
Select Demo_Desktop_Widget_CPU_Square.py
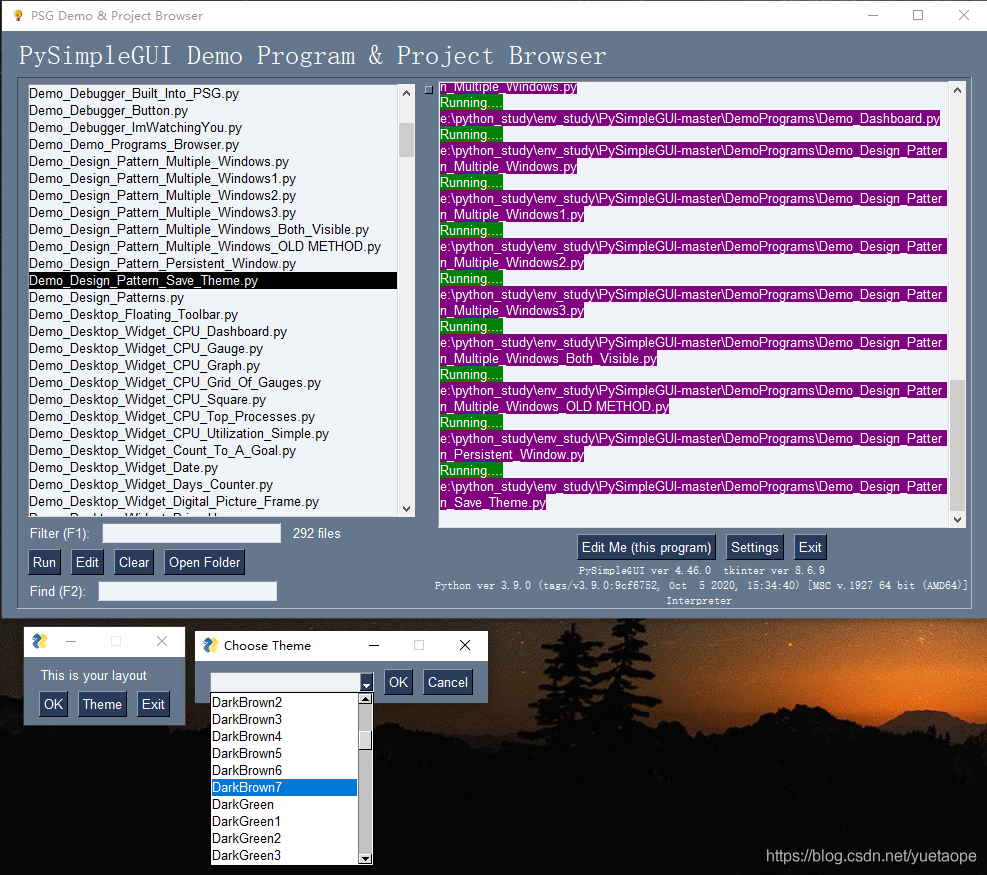coord(213,400)
